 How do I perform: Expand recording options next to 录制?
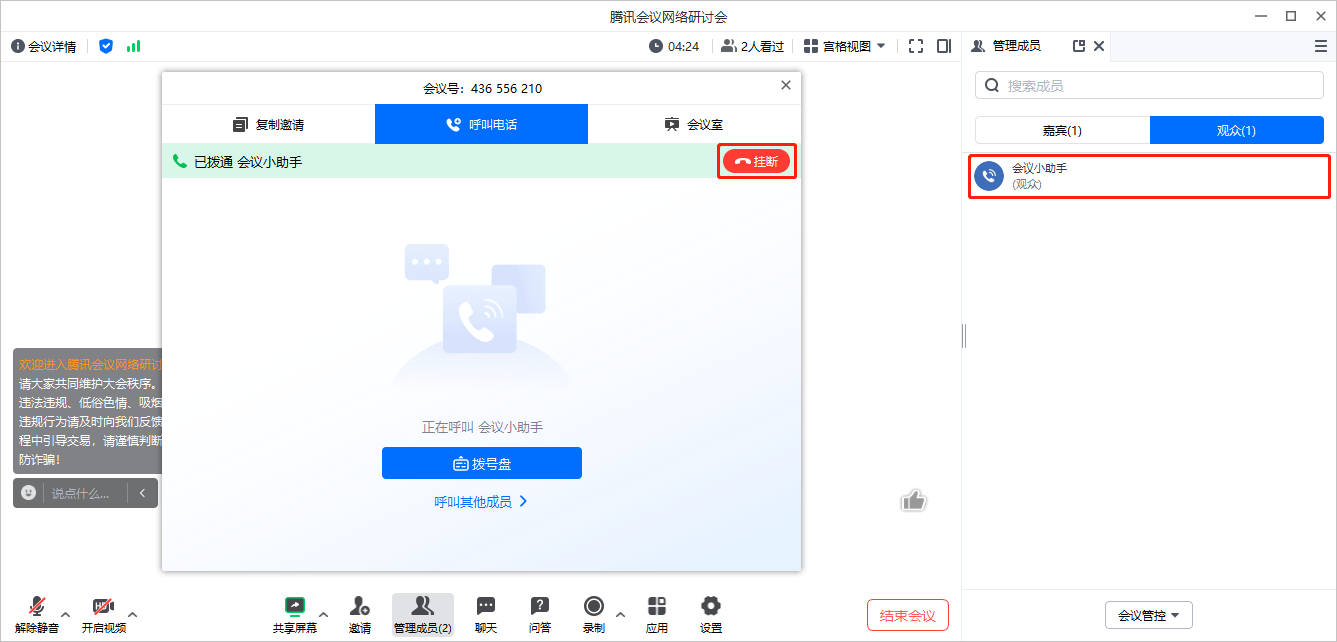tap(620, 613)
